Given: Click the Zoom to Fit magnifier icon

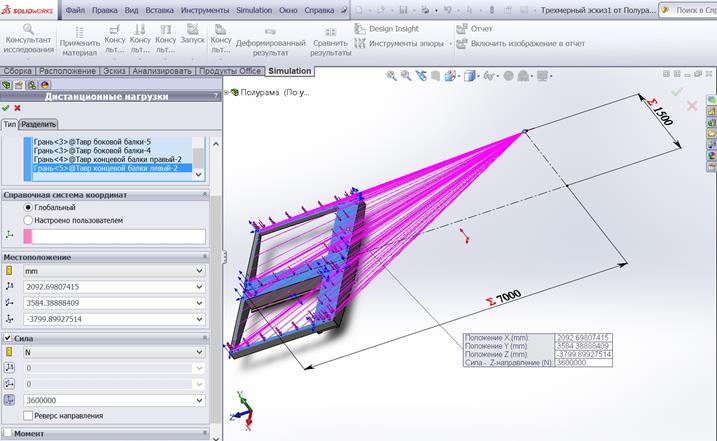Looking at the screenshot, I should coord(393,75).
